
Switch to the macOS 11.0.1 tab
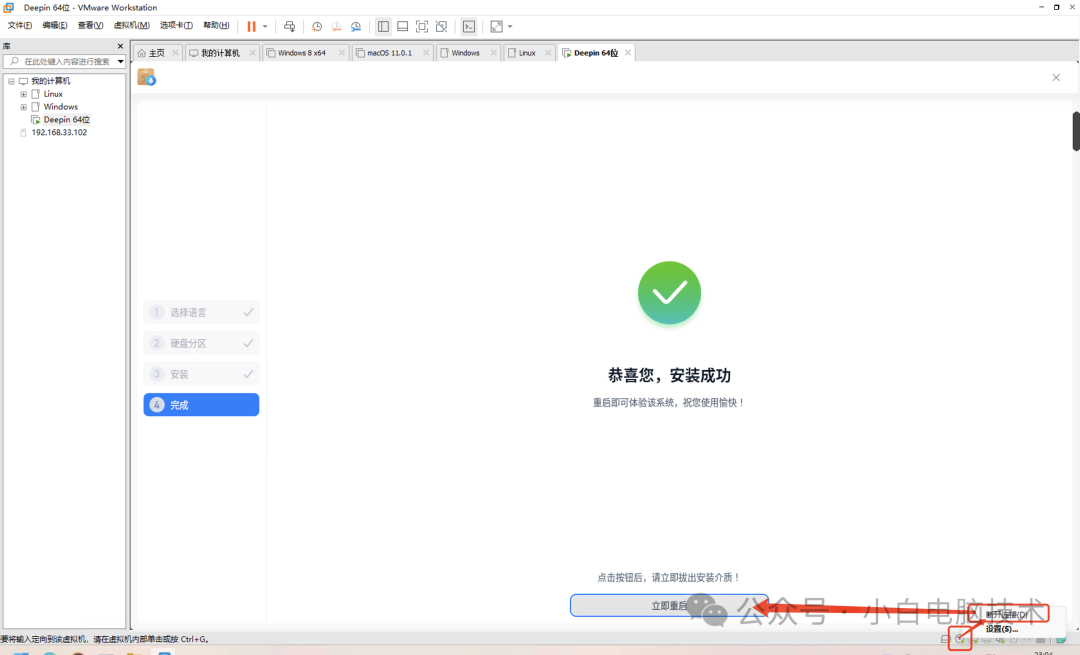390,52
